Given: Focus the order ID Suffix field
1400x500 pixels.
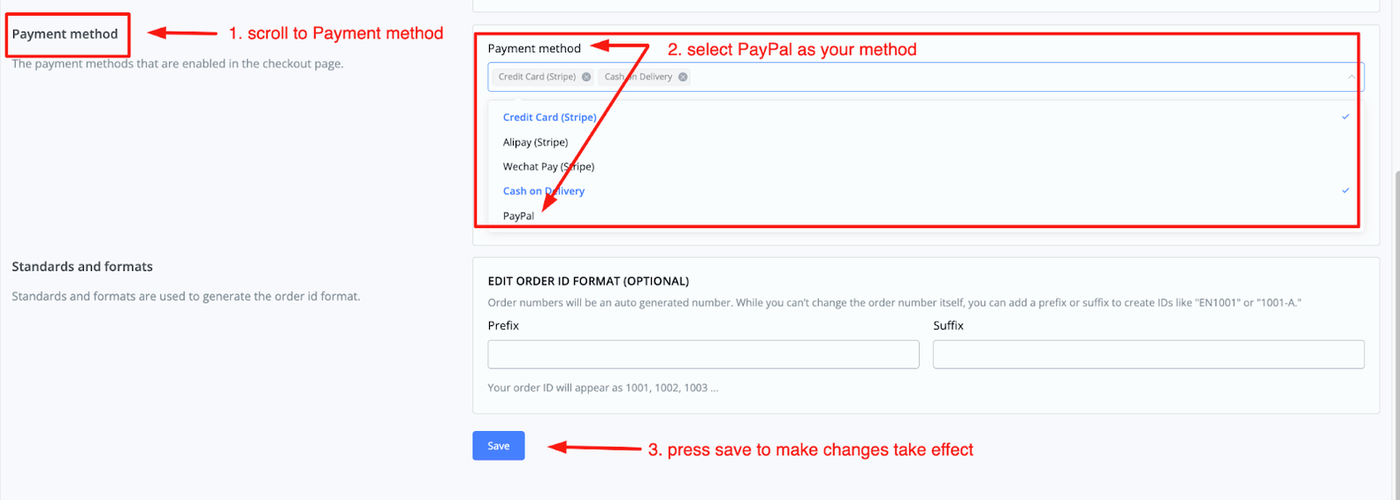Looking at the screenshot, I should tap(1148, 354).
